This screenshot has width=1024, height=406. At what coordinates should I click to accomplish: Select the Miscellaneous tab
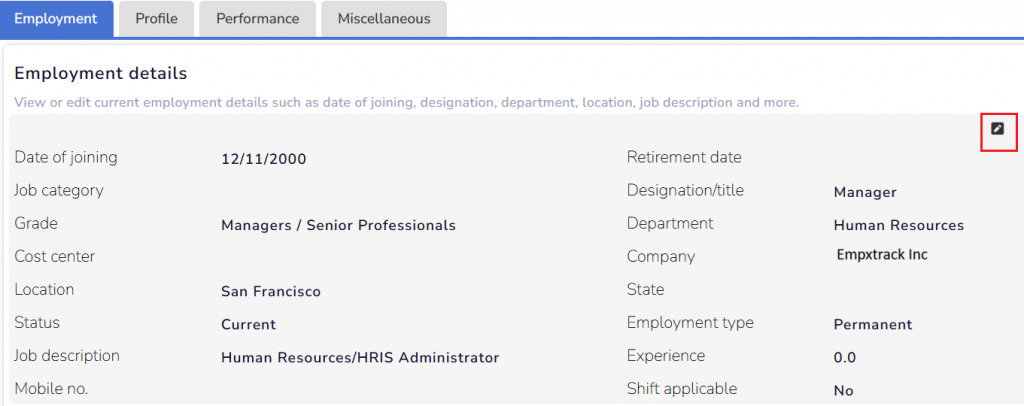click(384, 19)
